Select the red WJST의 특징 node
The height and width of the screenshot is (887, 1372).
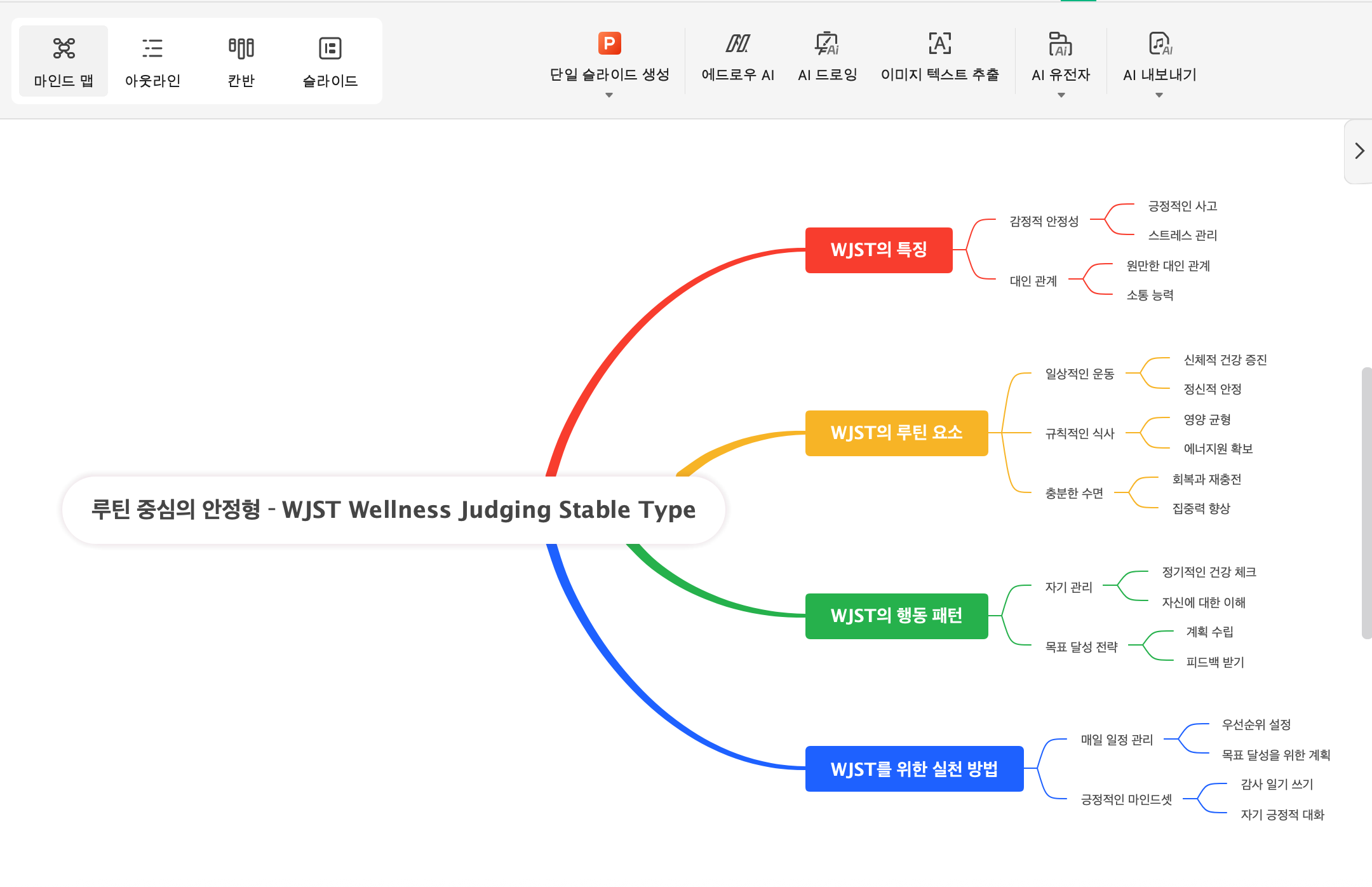pyautogui.click(x=879, y=250)
